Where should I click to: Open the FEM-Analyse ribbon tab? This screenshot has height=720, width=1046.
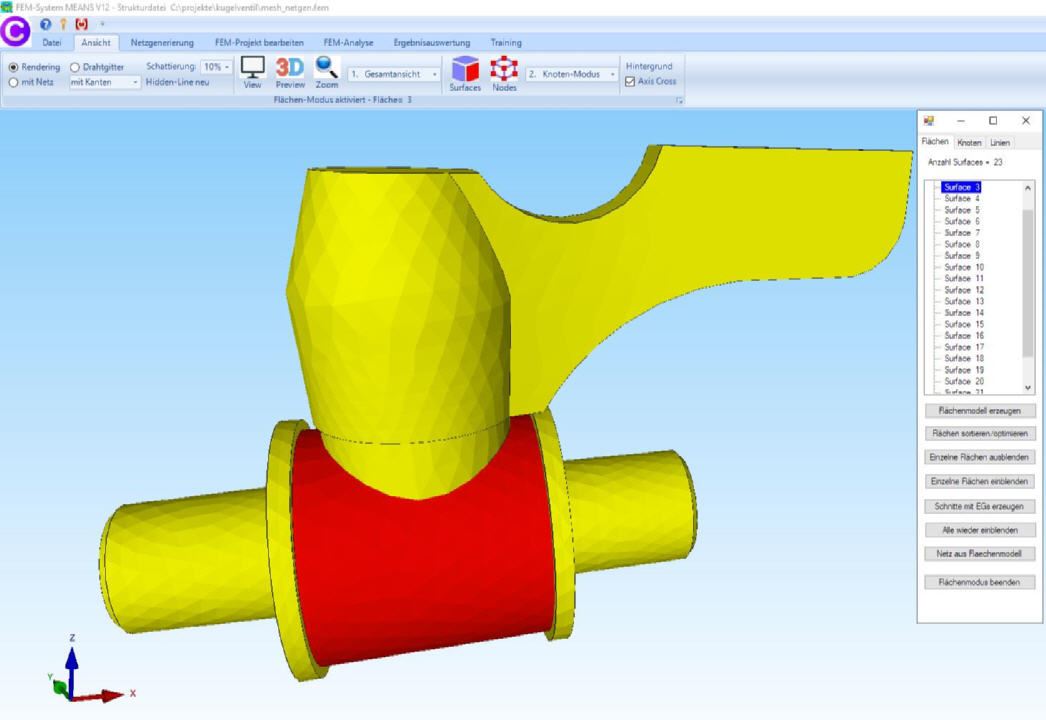click(348, 43)
